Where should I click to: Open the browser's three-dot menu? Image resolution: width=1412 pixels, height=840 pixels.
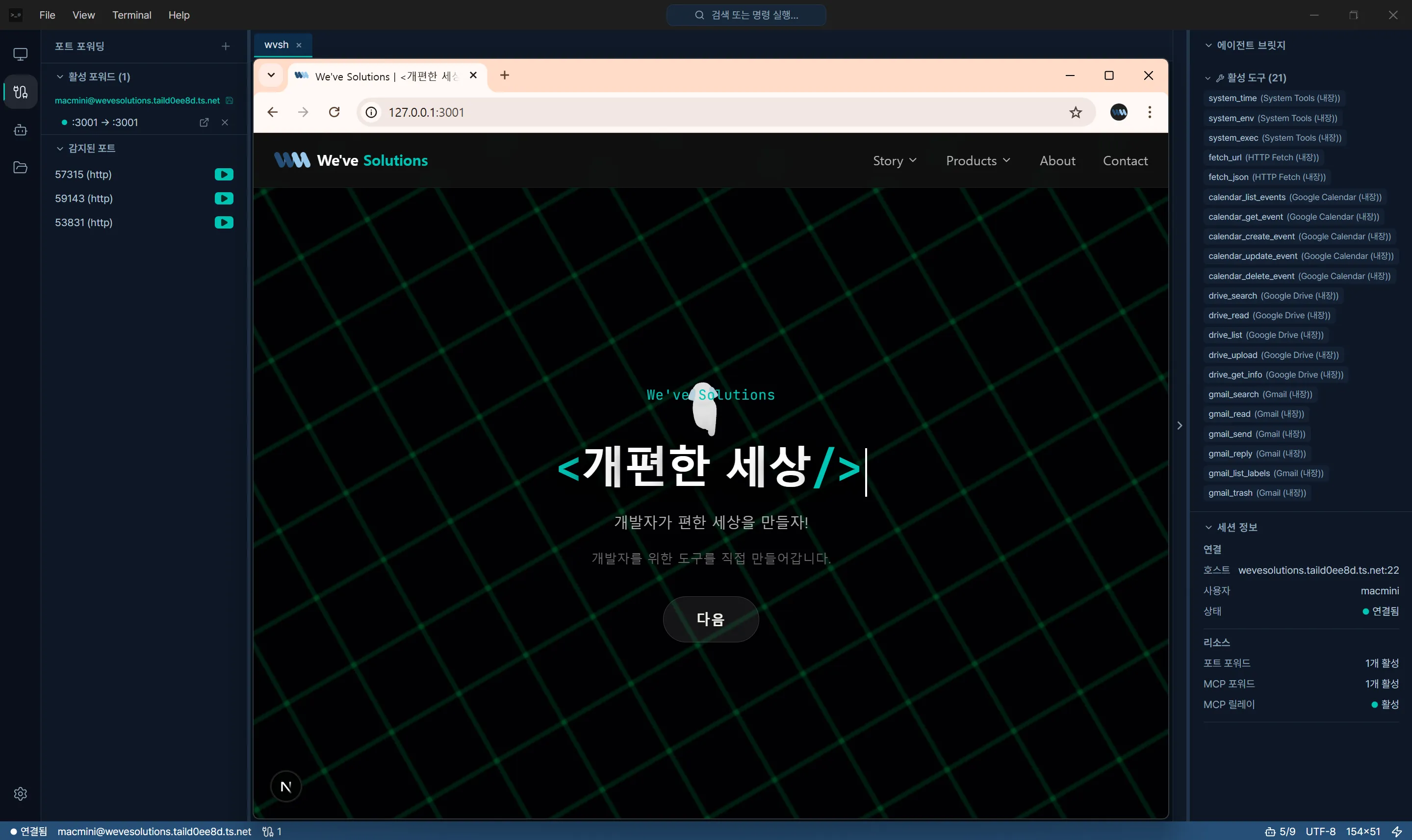click(1149, 112)
